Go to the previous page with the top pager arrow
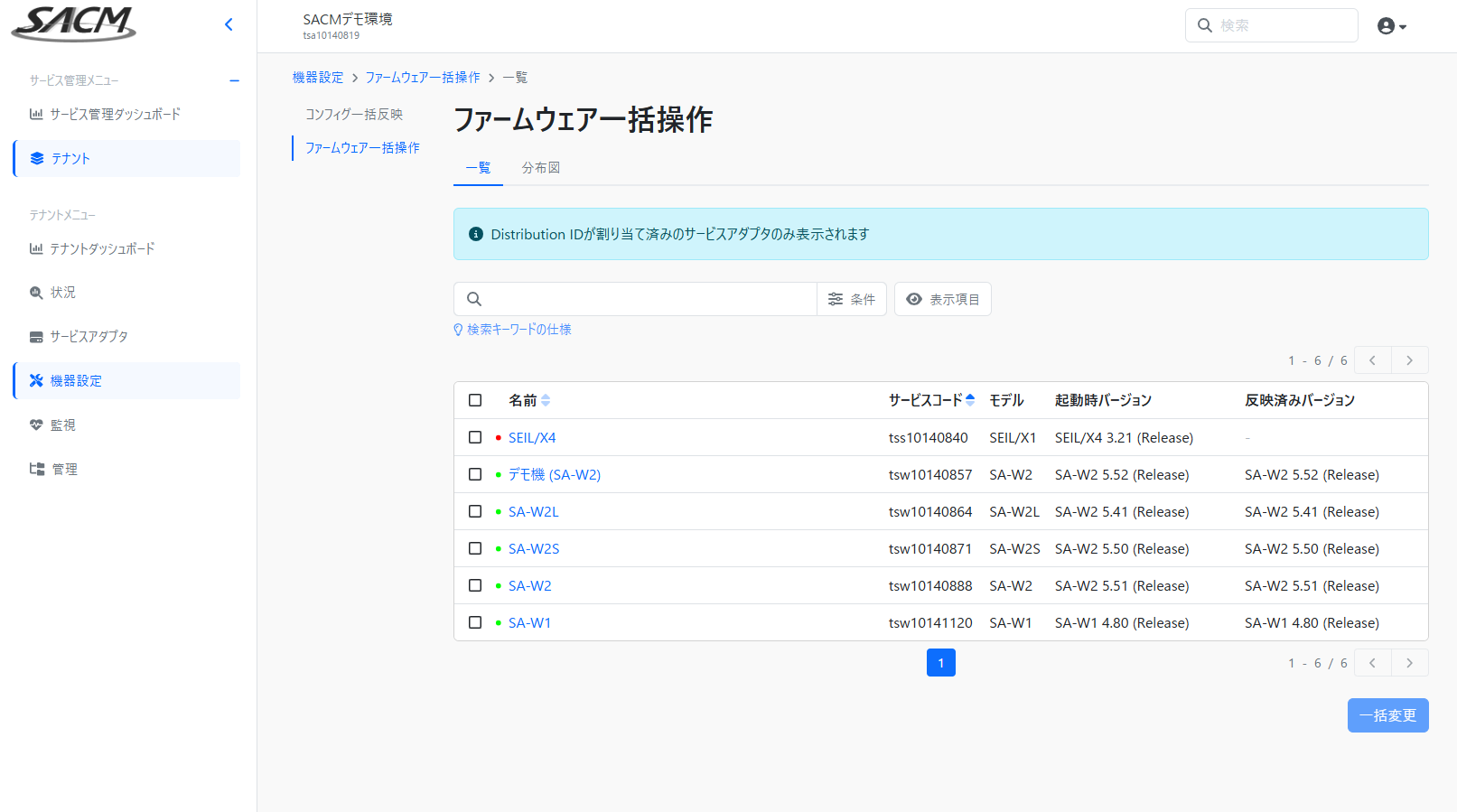This screenshot has width=1457, height=812. coord(1373,360)
